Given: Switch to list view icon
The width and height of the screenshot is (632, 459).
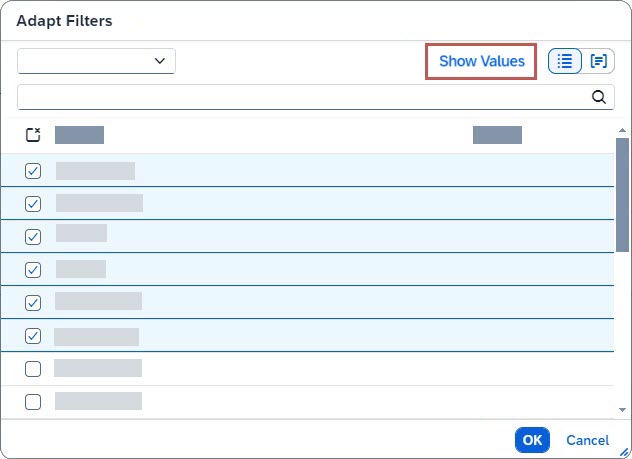Looking at the screenshot, I should coord(565,61).
